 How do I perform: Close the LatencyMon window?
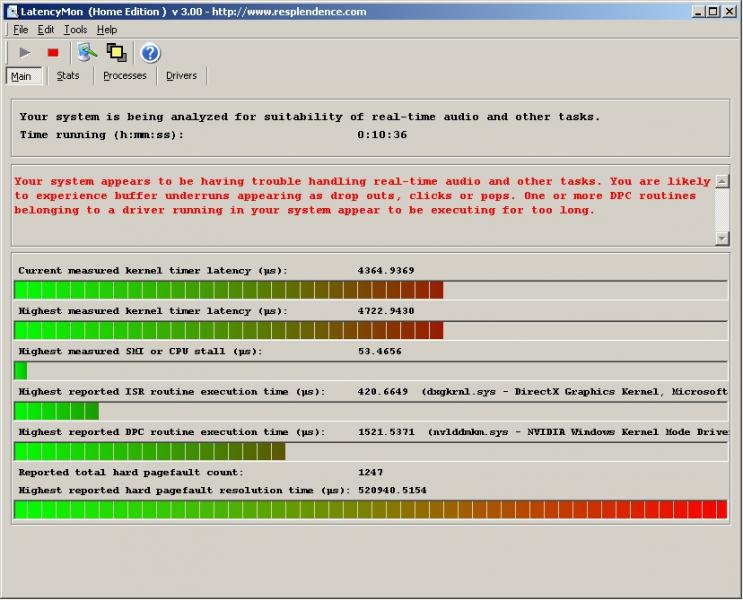click(729, 11)
